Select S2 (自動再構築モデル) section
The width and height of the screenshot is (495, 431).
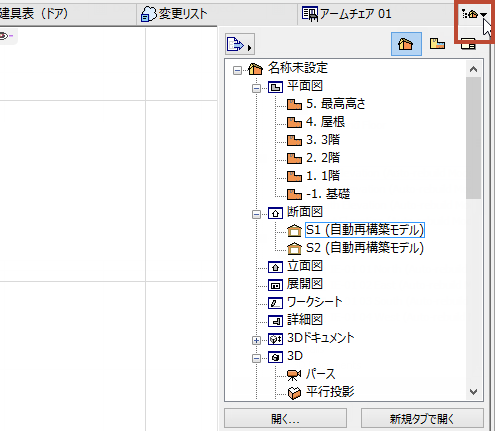[365, 248]
